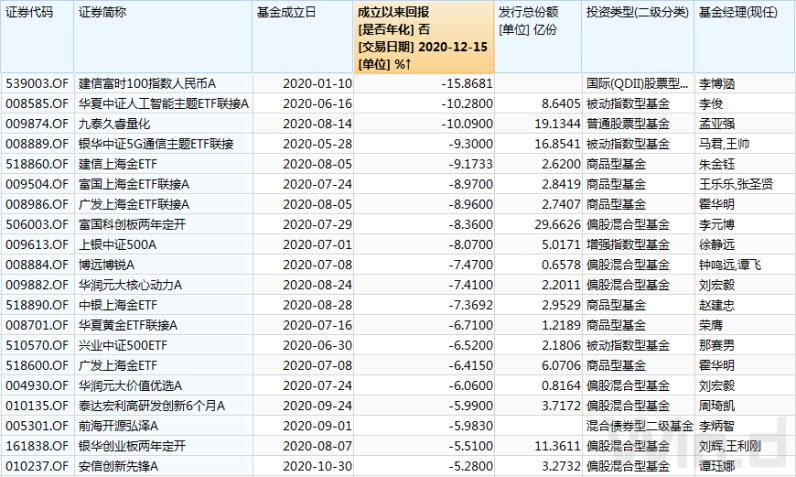
Task: Select the 基金成立日 column header
Action: 286,12
